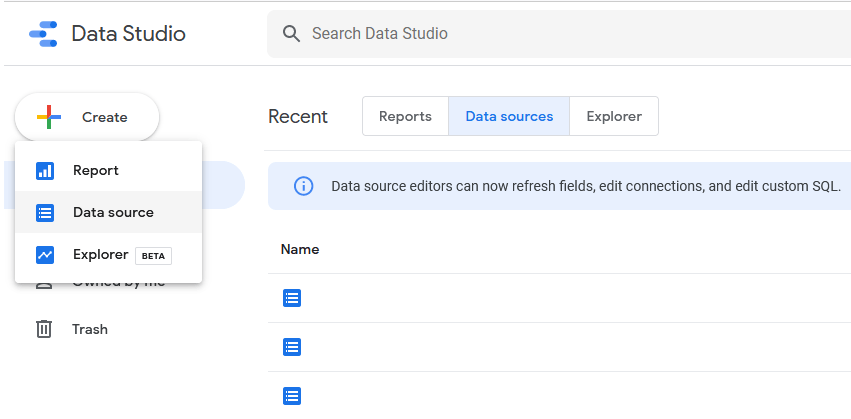Click the Trash bin icon
The height and width of the screenshot is (419, 851).
[x=43, y=329]
